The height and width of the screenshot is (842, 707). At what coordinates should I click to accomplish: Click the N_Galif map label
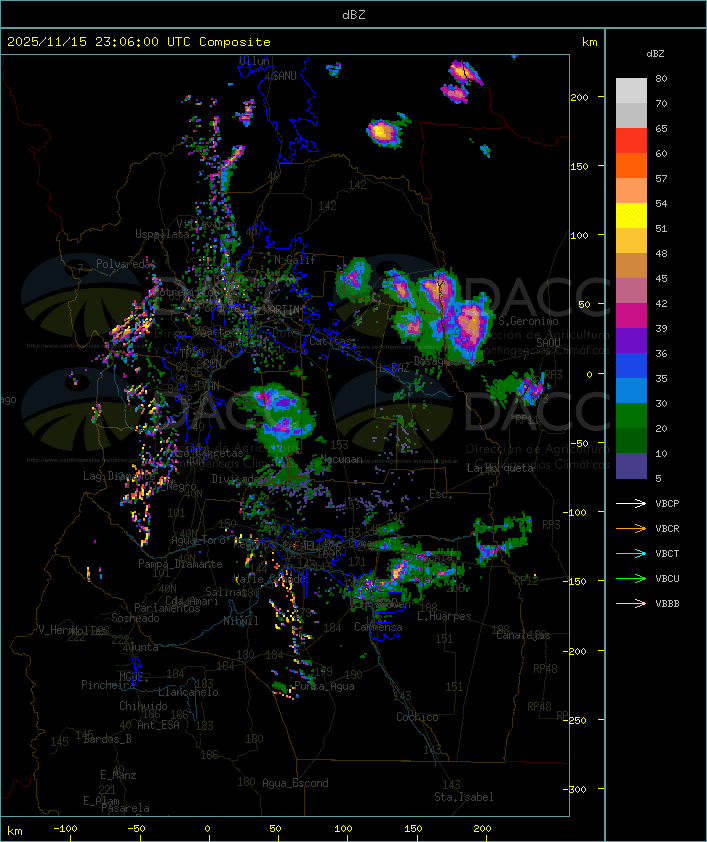[295, 260]
